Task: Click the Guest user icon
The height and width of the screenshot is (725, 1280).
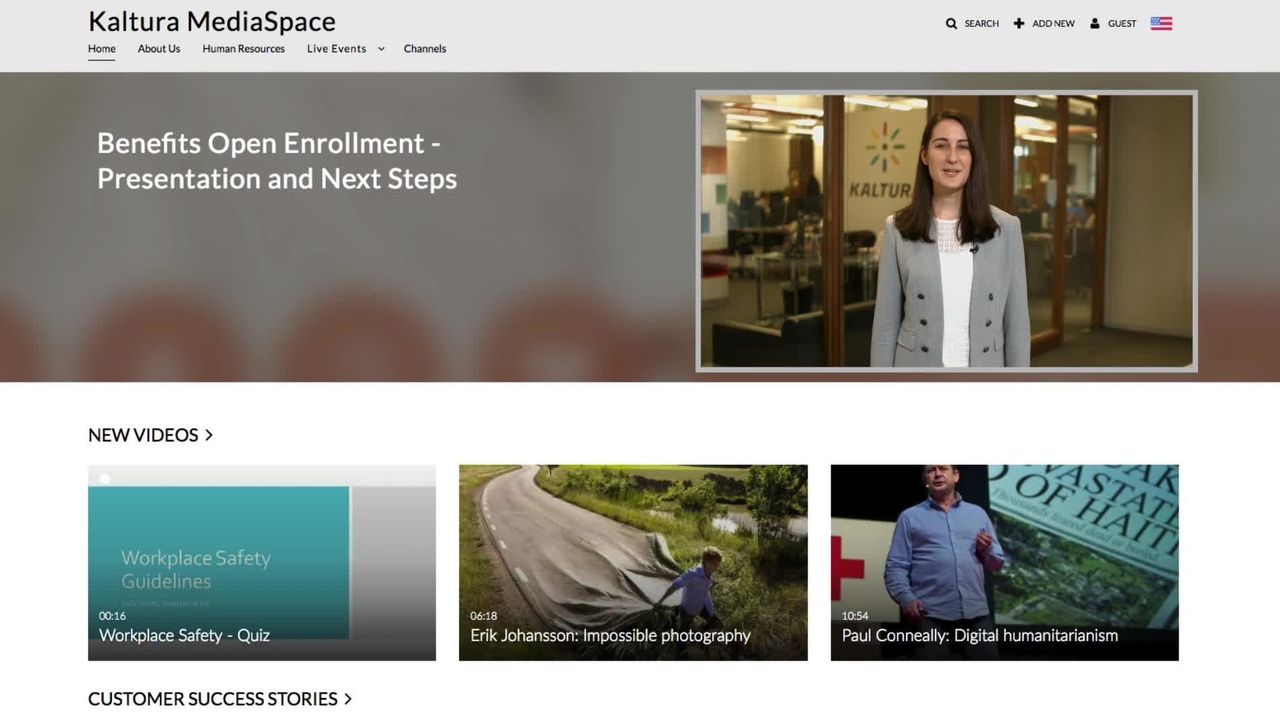Action: click(x=1095, y=23)
